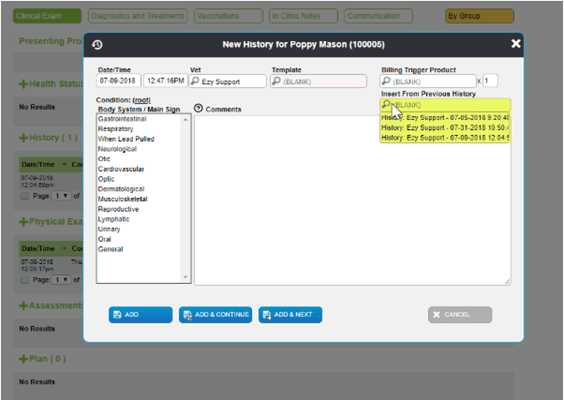Select Lymphatic in Body System list
This screenshot has width=564, height=400.
tap(114, 219)
